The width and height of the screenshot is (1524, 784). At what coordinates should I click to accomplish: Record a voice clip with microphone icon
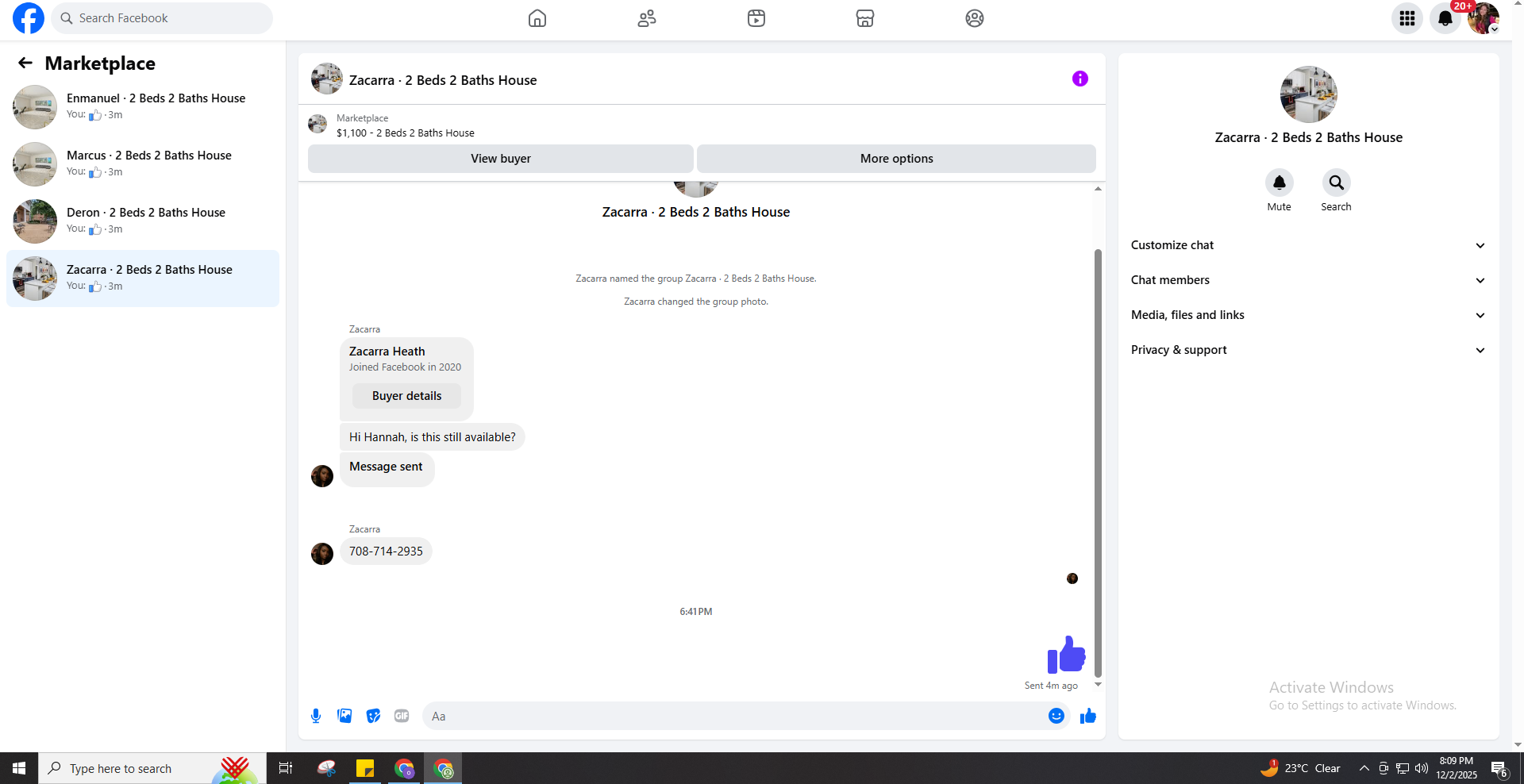pos(316,716)
